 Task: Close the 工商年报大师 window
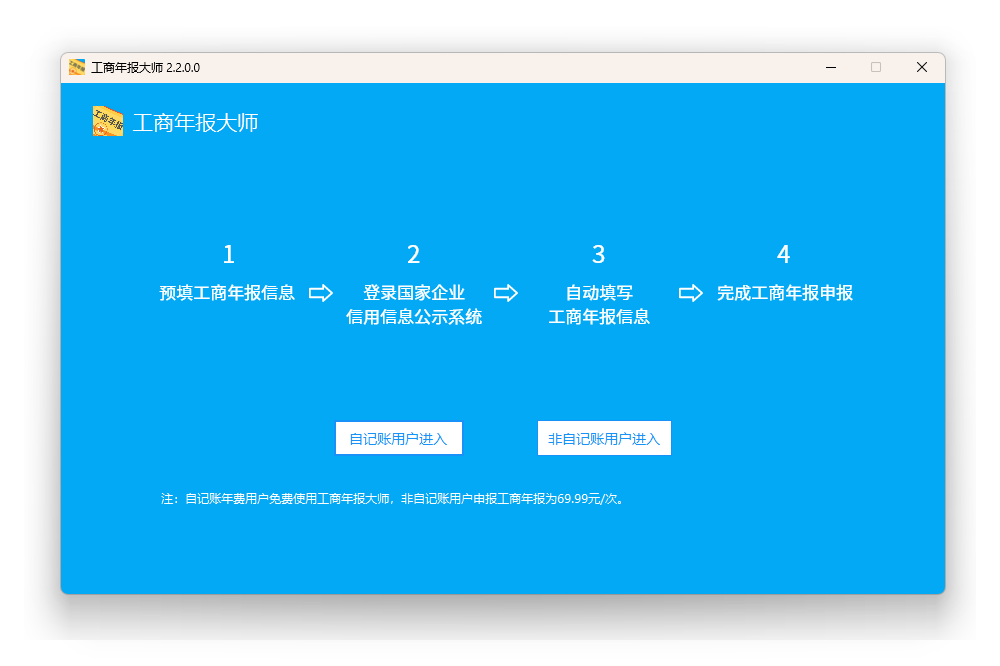tap(922, 67)
